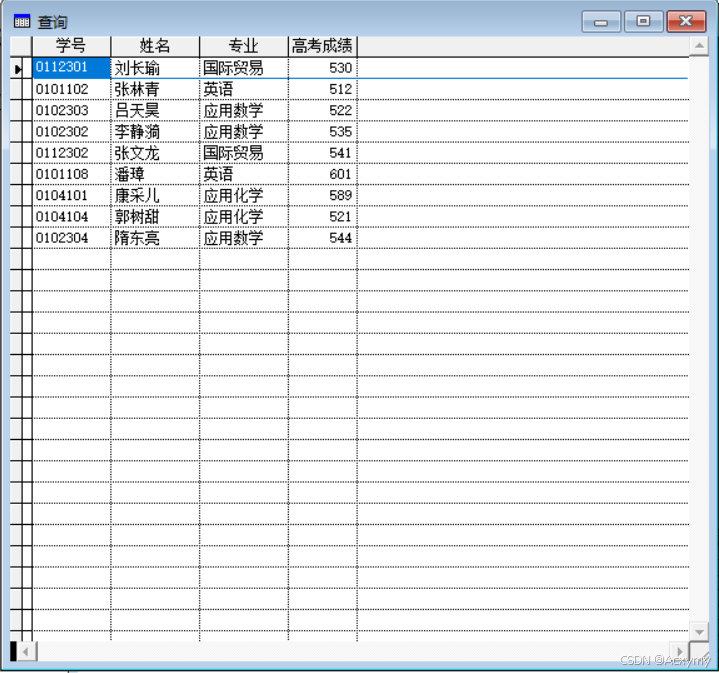Click the name cell 张文龙
719x673 pixels.
pos(155,153)
